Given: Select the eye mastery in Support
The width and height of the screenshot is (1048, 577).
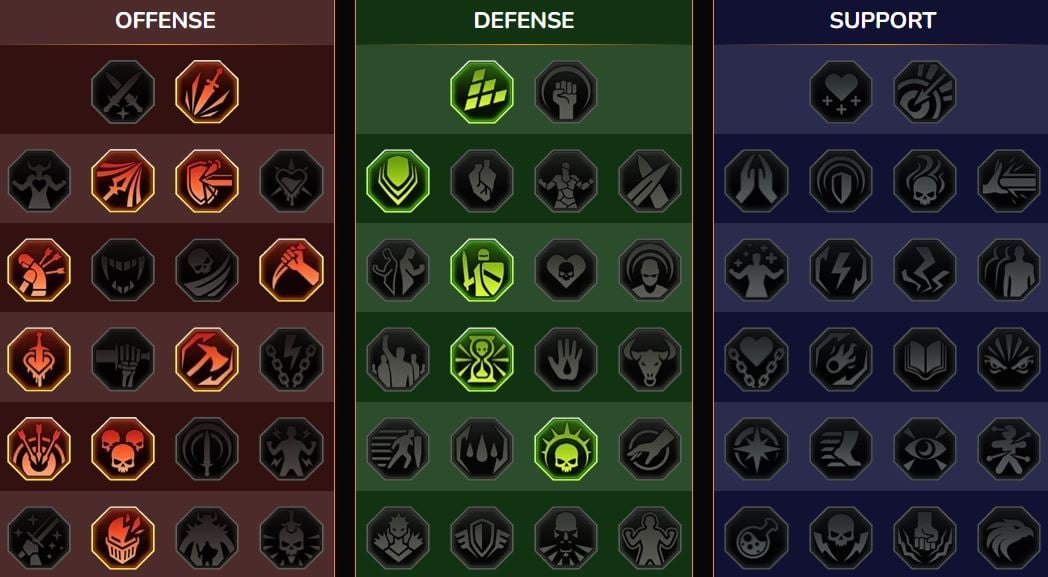Looking at the screenshot, I should (x=925, y=449).
